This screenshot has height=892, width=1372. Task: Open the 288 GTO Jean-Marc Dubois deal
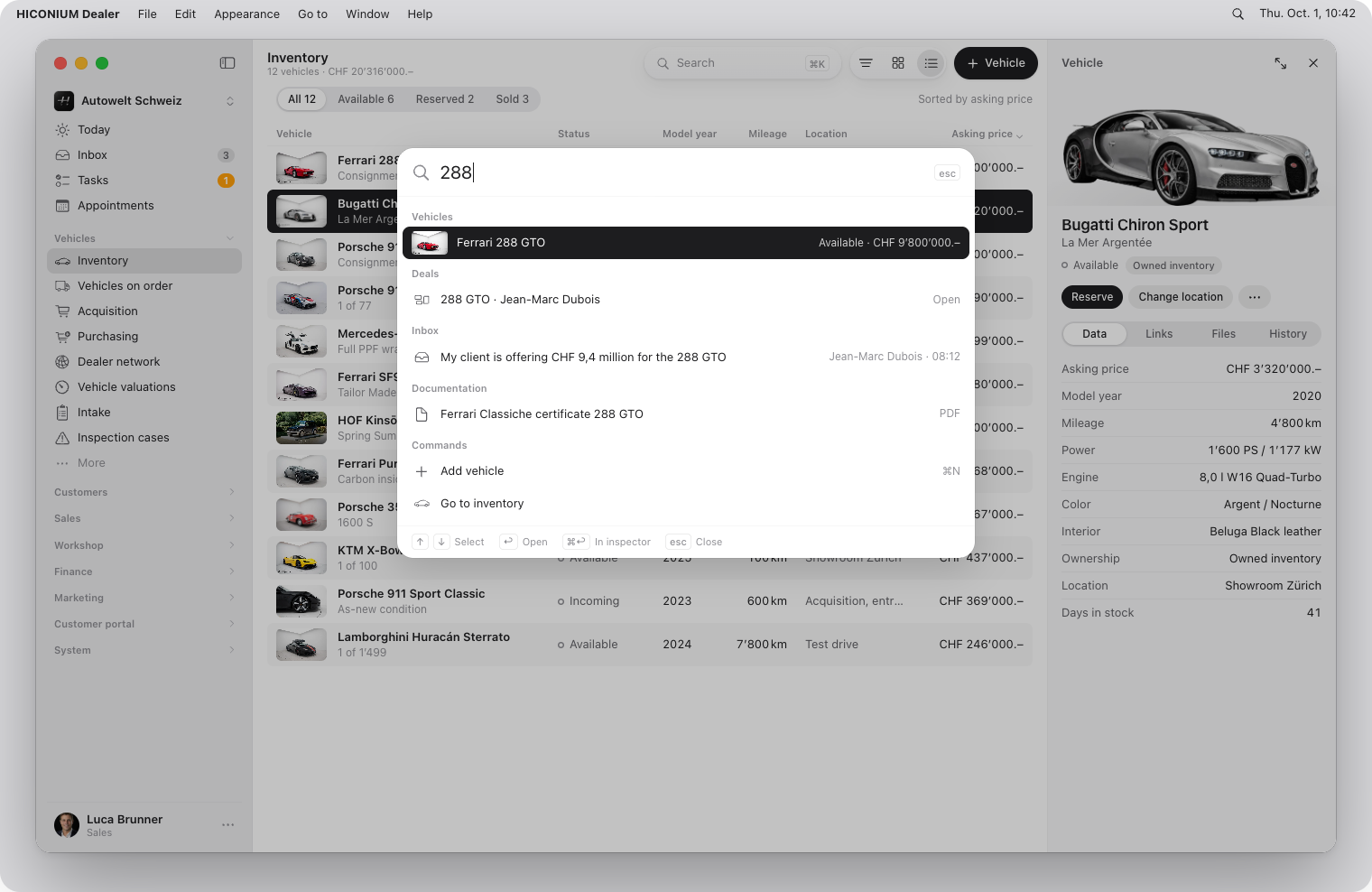(x=686, y=300)
